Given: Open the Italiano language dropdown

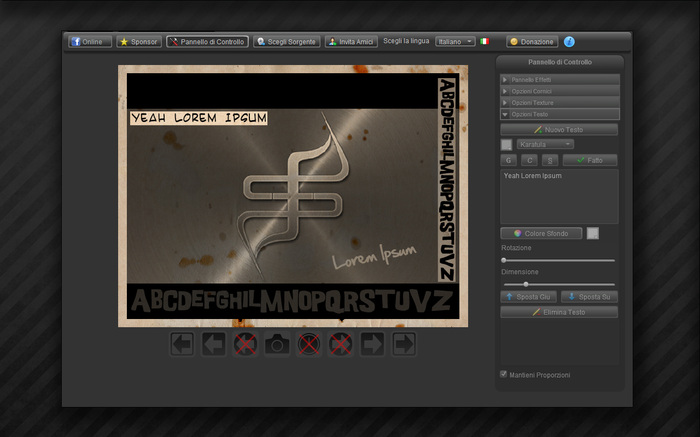Looking at the screenshot, I should coord(455,42).
